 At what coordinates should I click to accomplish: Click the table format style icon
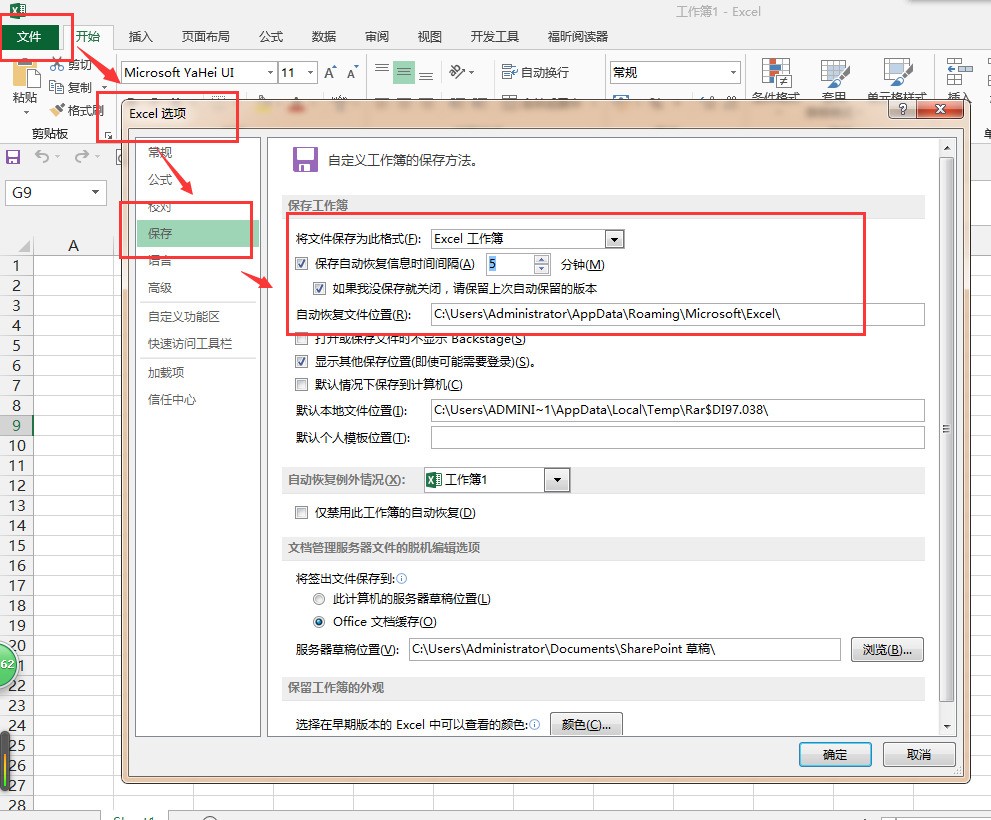click(x=834, y=72)
